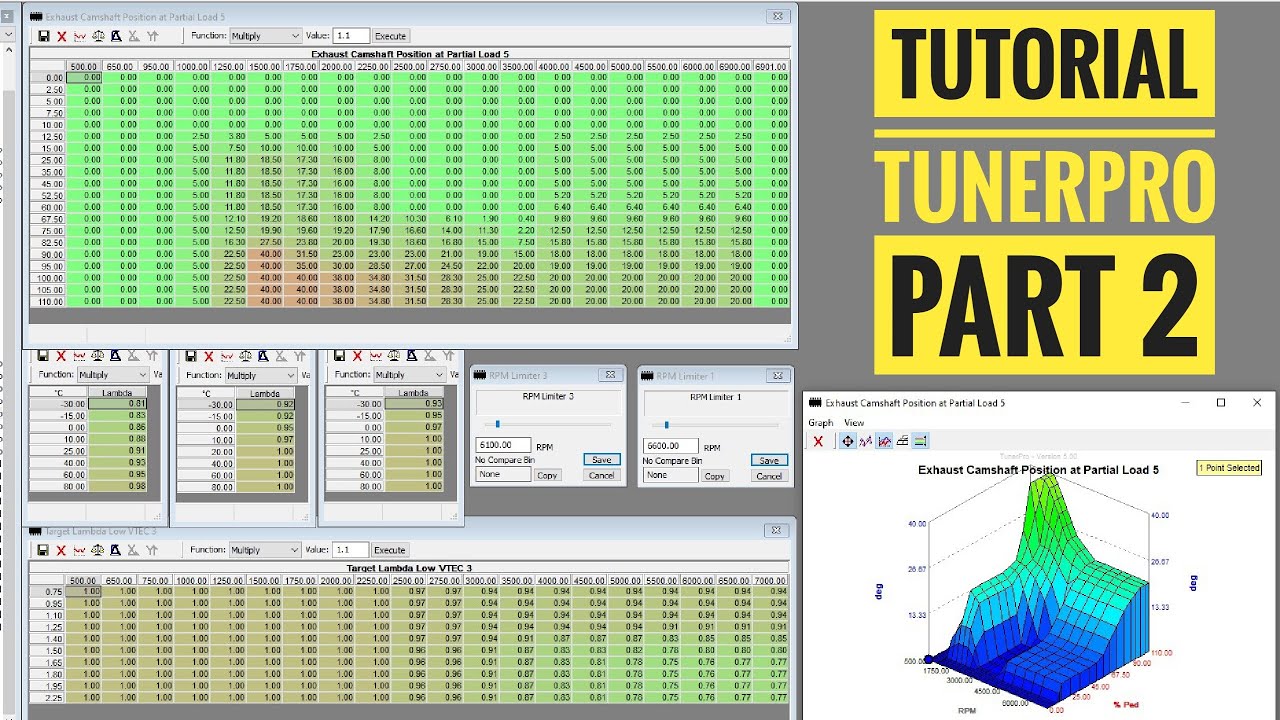
Task: Click the weight icon in Exhaust Camshaft table toolbar
Action: (x=116, y=36)
